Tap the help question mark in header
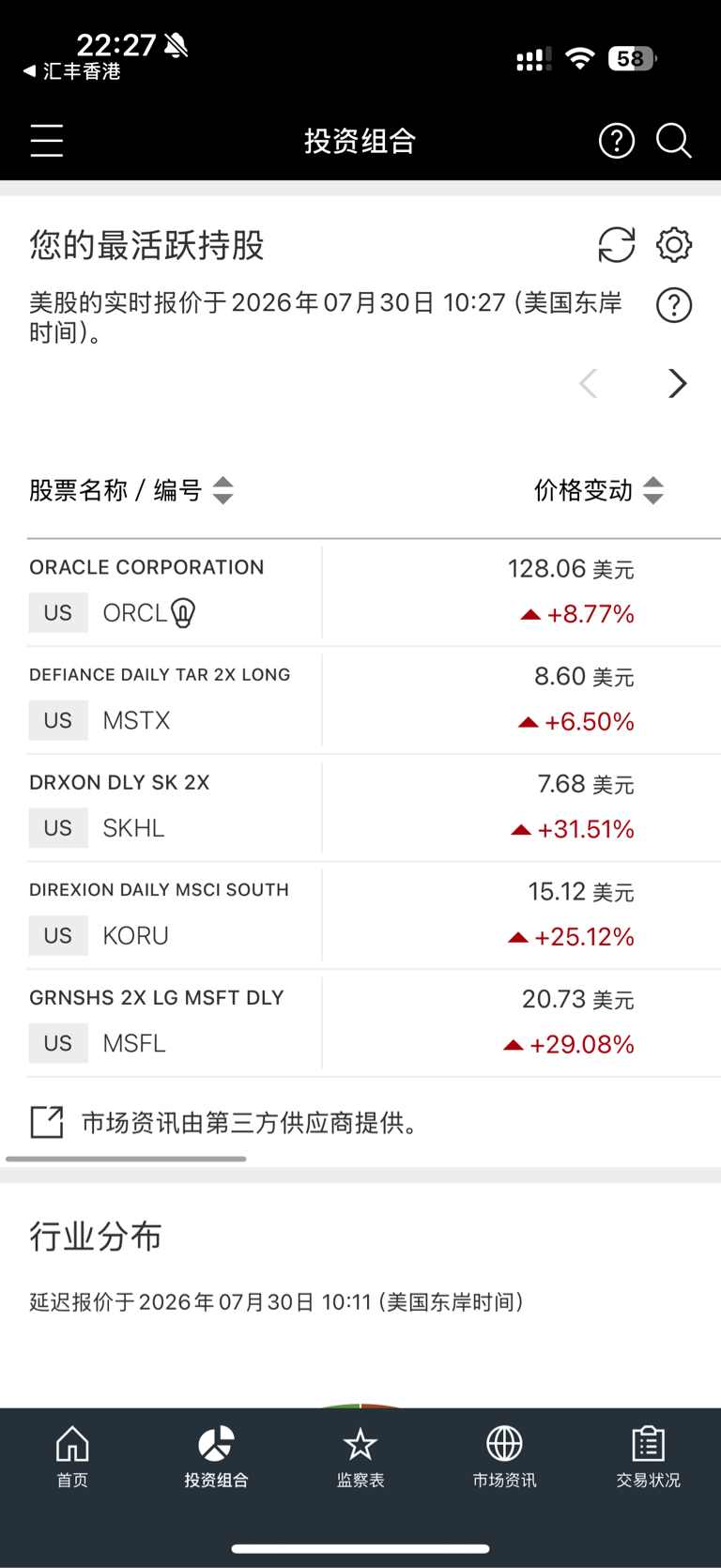The height and width of the screenshot is (1568, 721). click(617, 141)
